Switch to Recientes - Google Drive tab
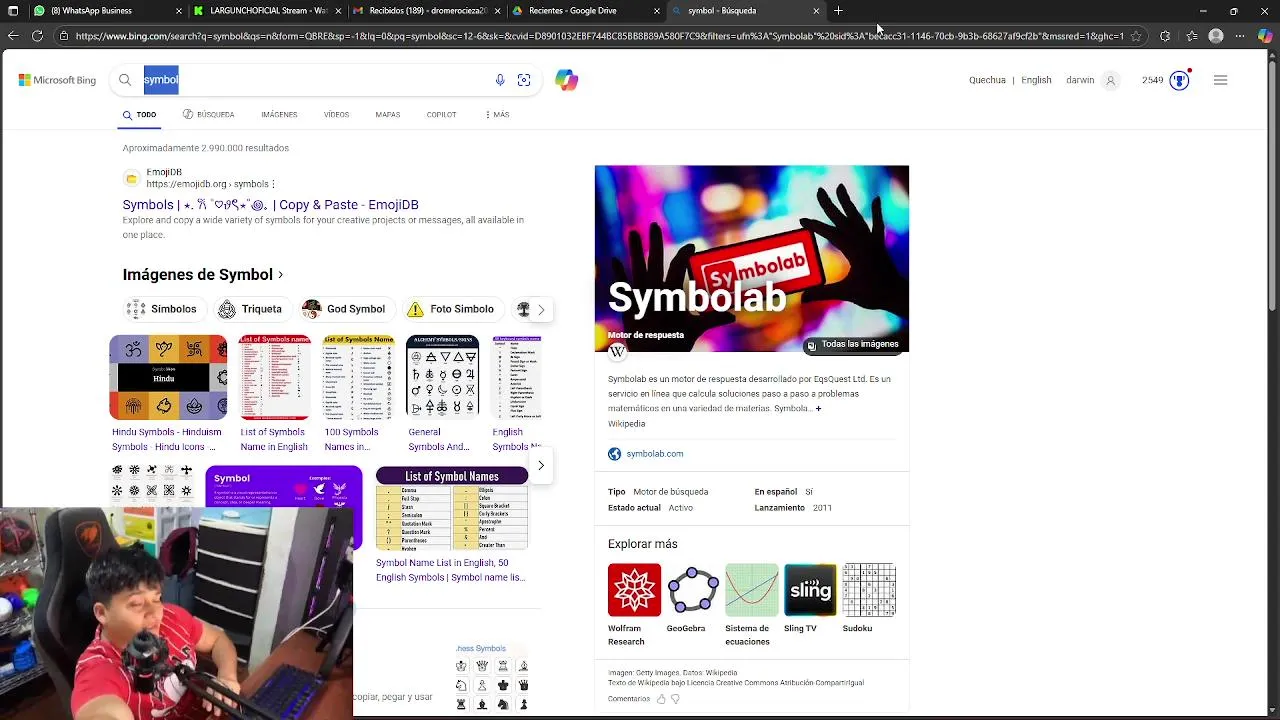Image resolution: width=1280 pixels, height=720 pixels. click(x=587, y=11)
